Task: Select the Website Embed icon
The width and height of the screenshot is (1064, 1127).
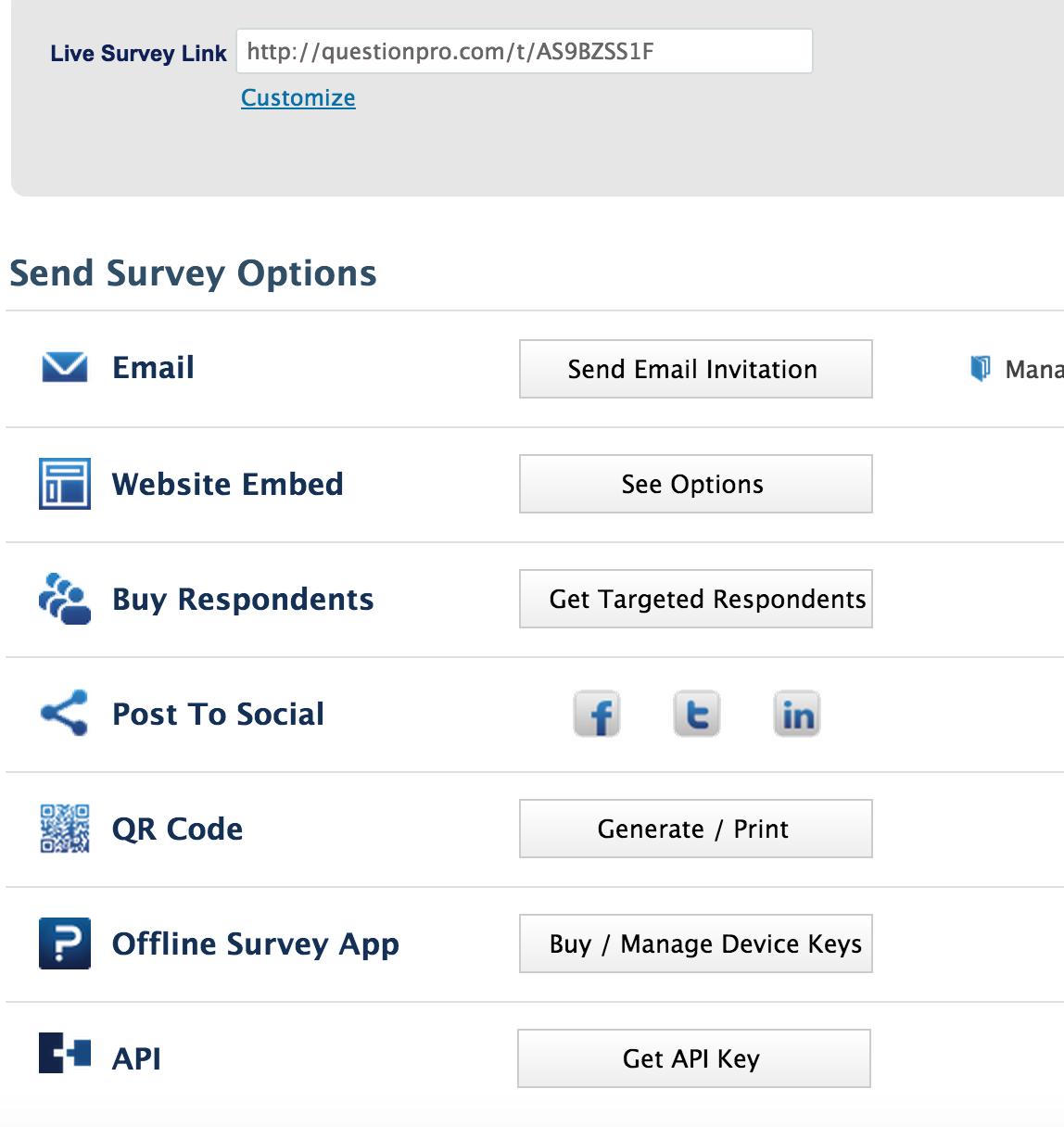Action: pos(64,483)
